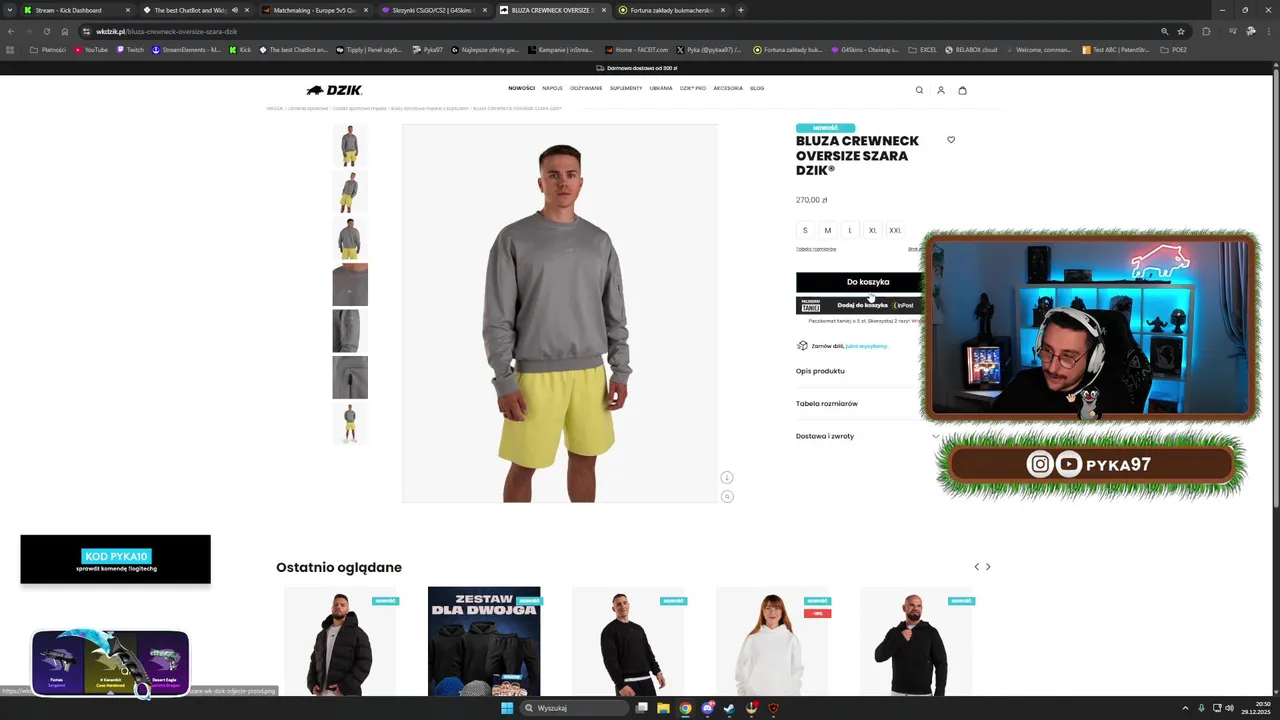This screenshot has height=720, width=1280.
Task: Select size M
Action: (828, 230)
